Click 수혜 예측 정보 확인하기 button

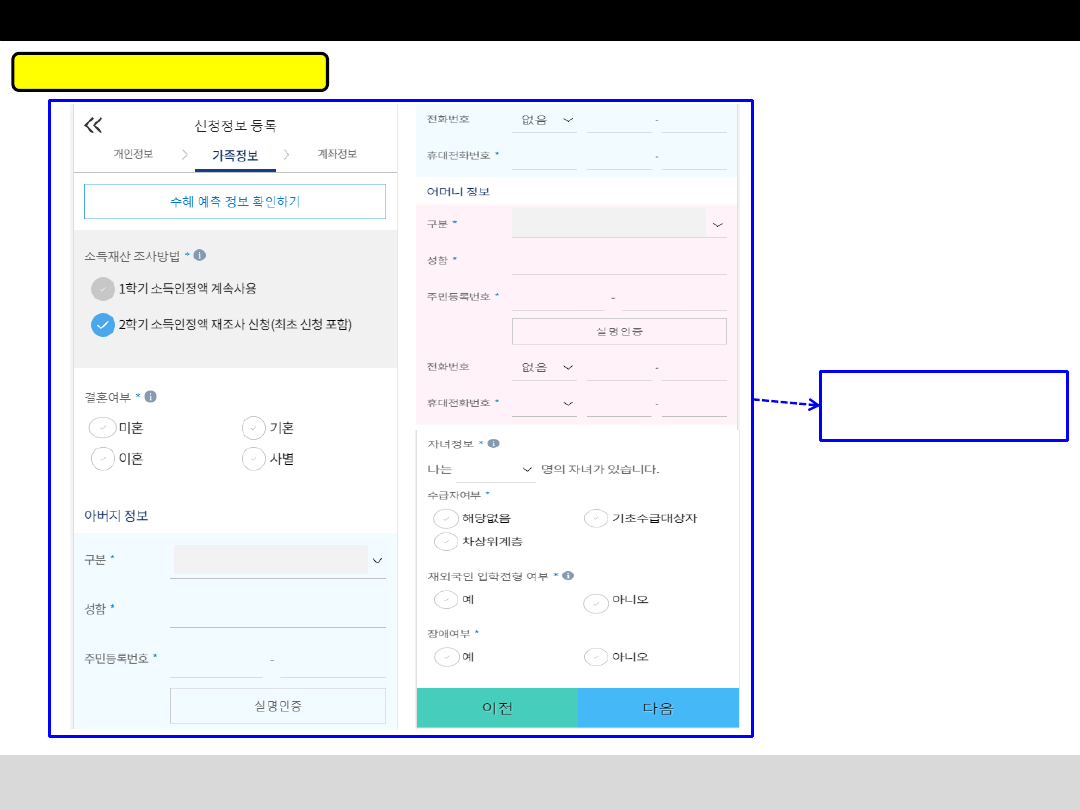235,201
